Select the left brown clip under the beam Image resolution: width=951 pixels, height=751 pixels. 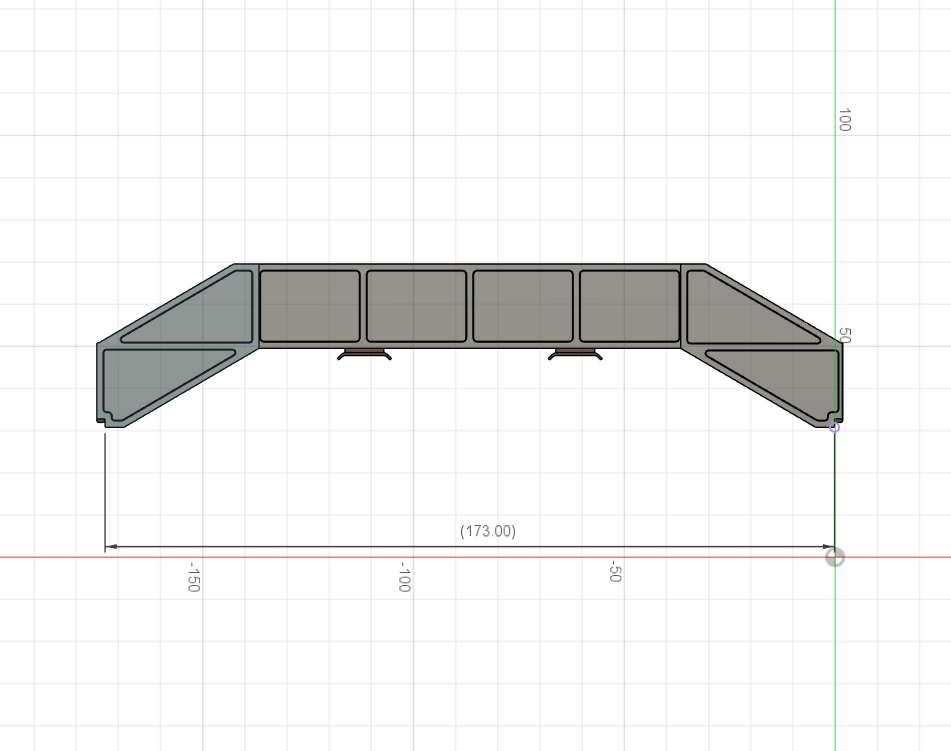tap(364, 354)
